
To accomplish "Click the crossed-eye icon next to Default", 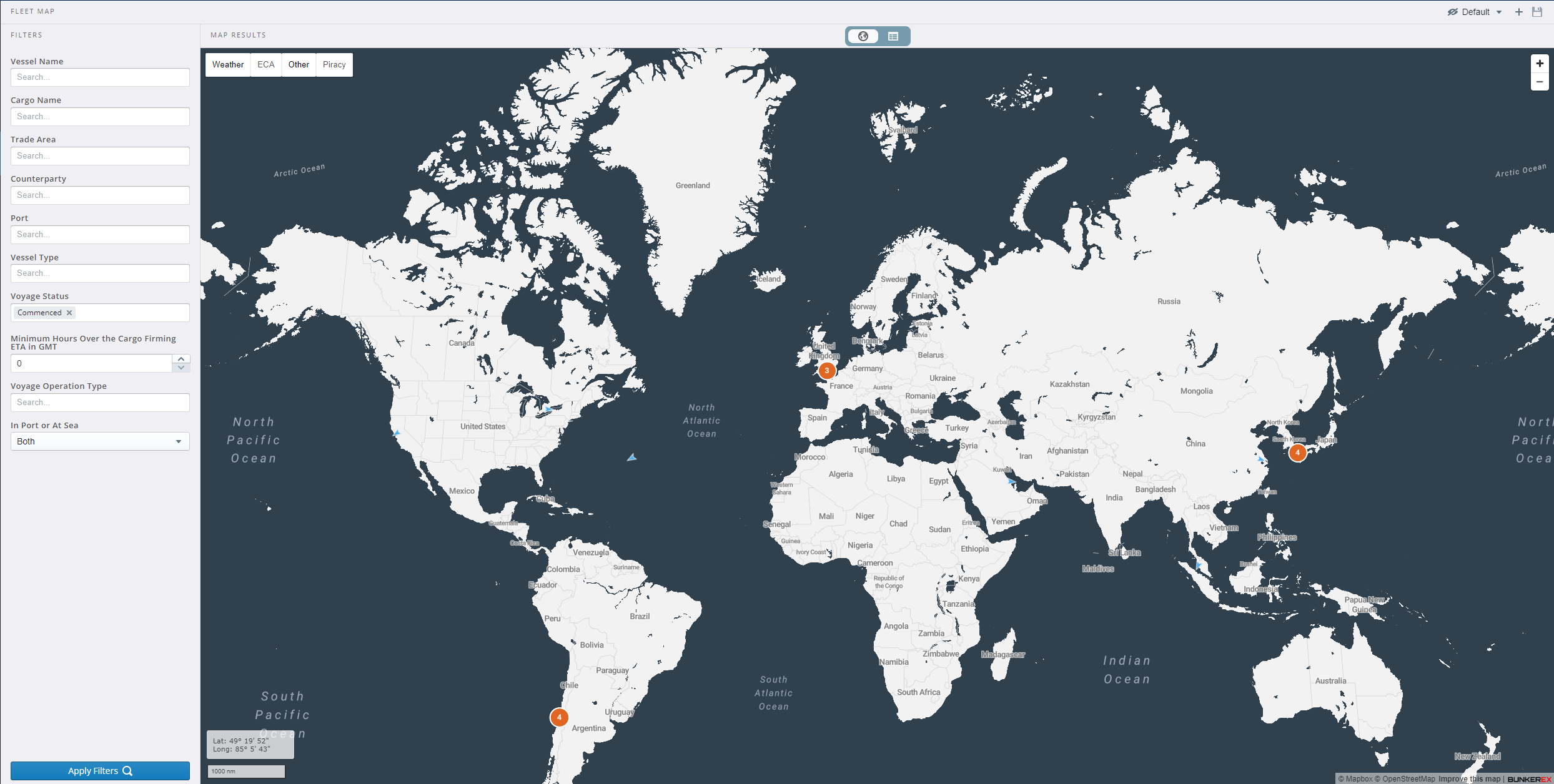I will [x=1453, y=11].
